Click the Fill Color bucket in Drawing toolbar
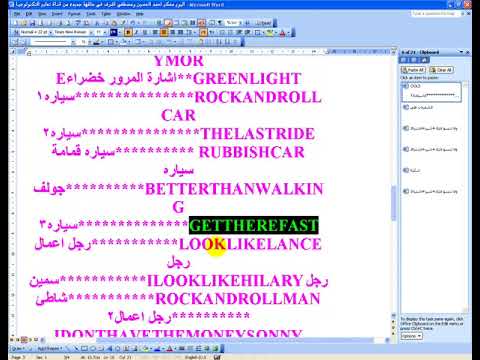 (x=146, y=349)
